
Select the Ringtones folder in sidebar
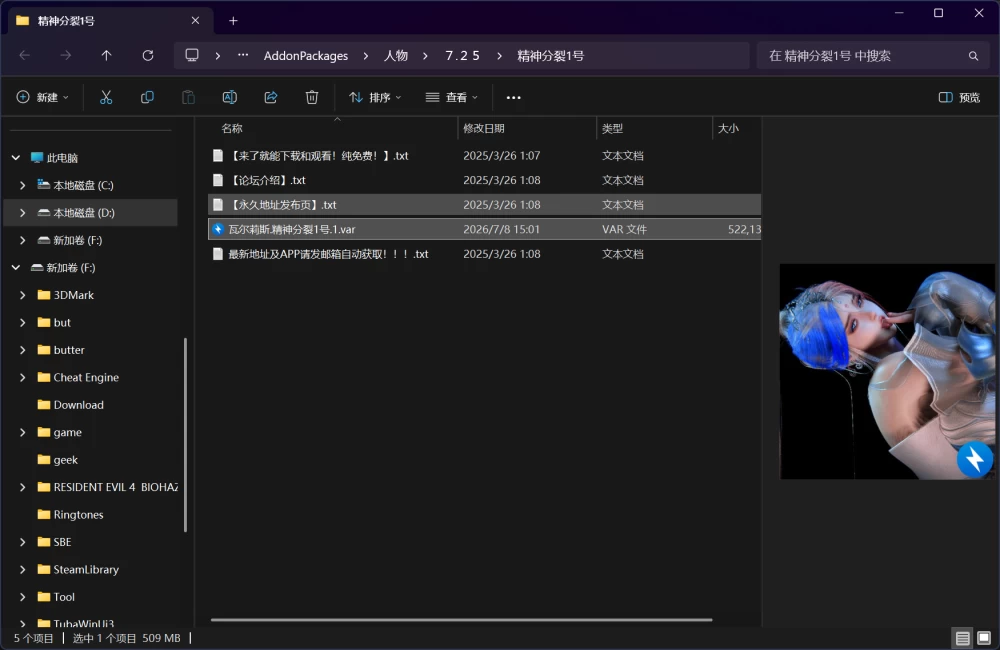[78, 515]
